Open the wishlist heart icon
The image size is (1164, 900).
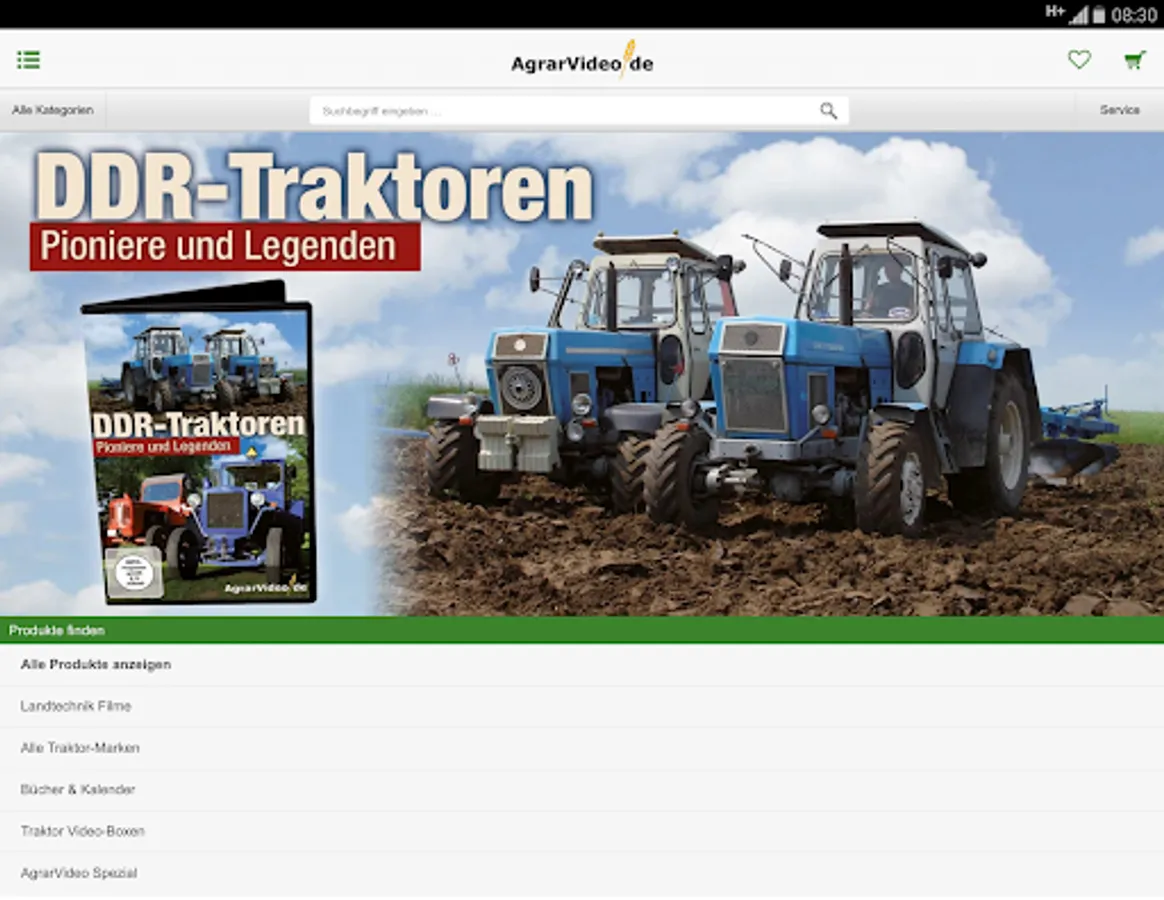(1079, 59)
